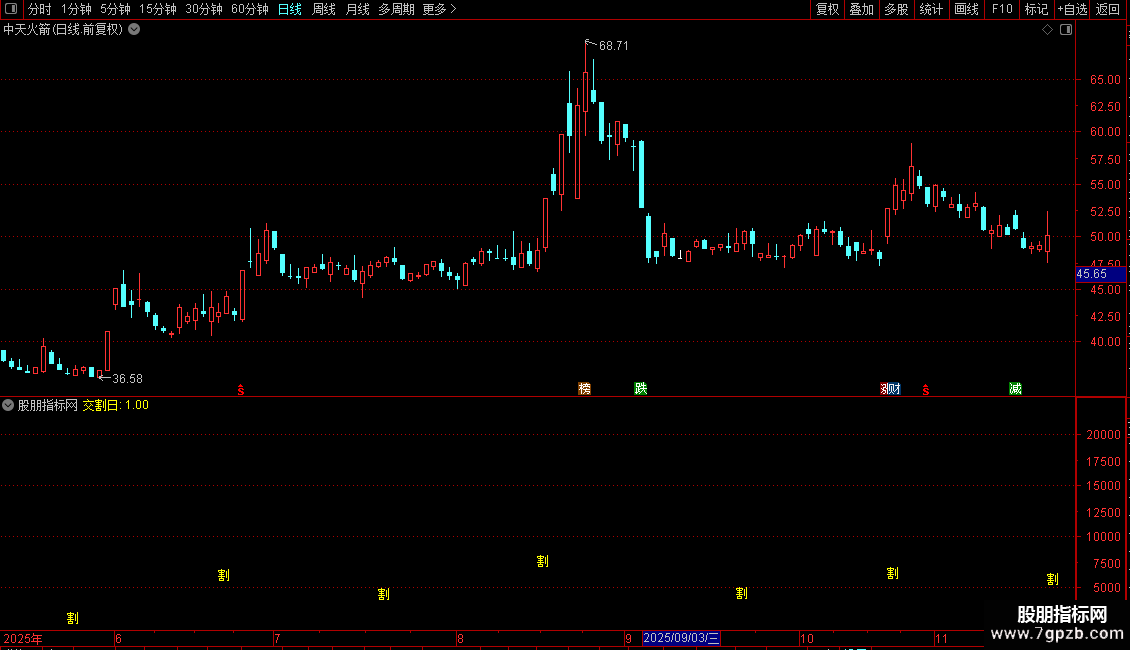Switch to the 30分钟 period
1130x650 pixels.
203,9
